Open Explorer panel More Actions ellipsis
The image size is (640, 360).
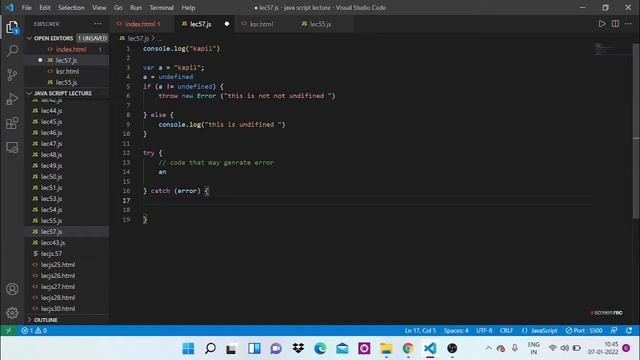click(98, 24)
